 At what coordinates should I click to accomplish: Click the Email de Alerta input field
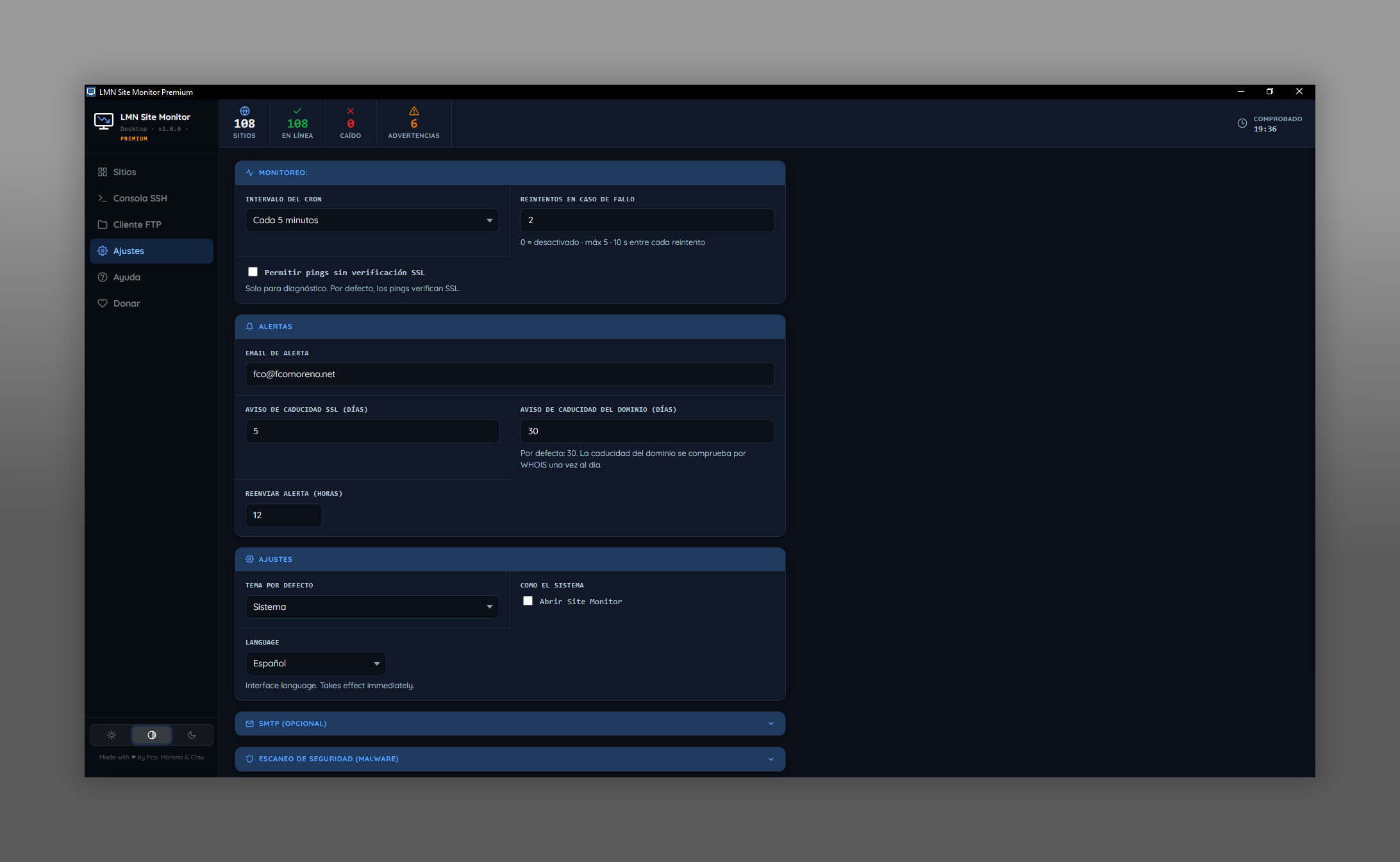[x=510, y=374]
